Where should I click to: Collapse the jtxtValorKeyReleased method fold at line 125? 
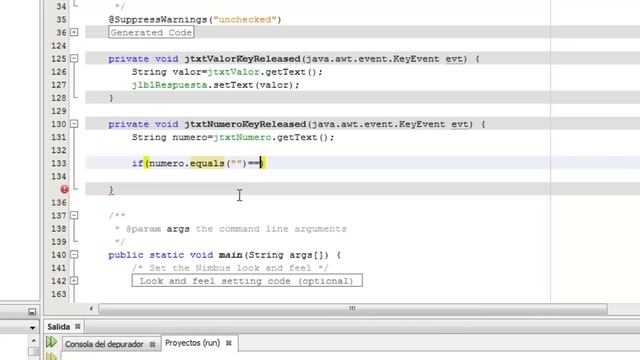(x=74, y=59)
